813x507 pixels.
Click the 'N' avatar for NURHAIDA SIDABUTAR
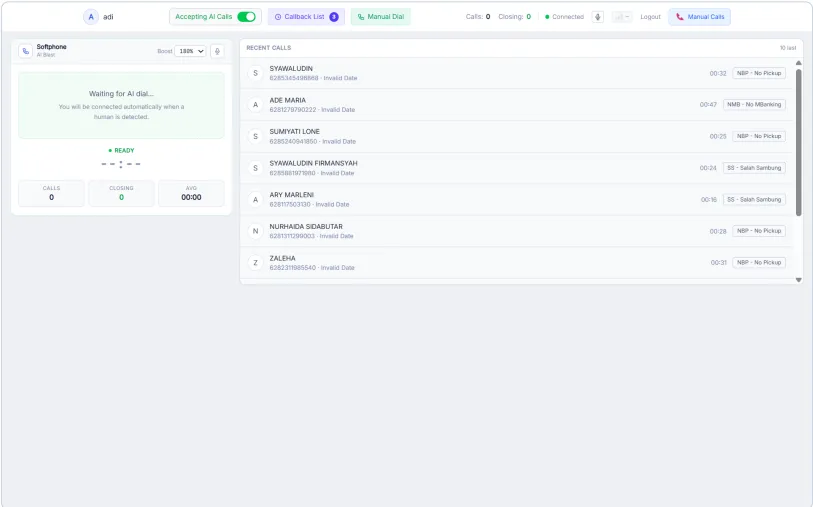point(255,231)
